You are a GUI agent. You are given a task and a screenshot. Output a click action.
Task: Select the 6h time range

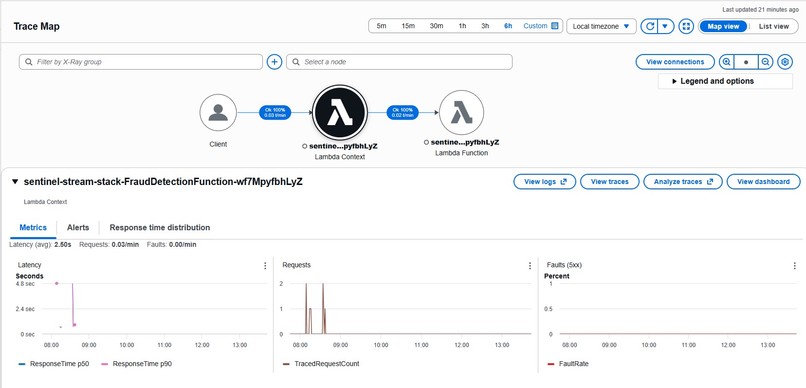[508, 26]
